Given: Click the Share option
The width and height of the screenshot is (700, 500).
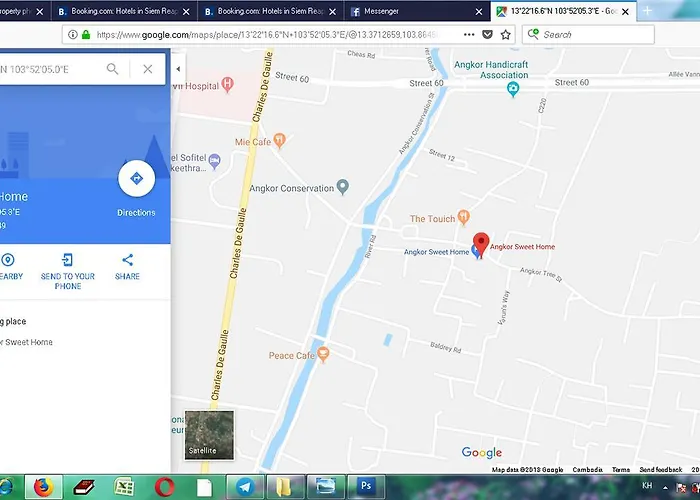Looking at the screenshot, I should tap(127, 267).
